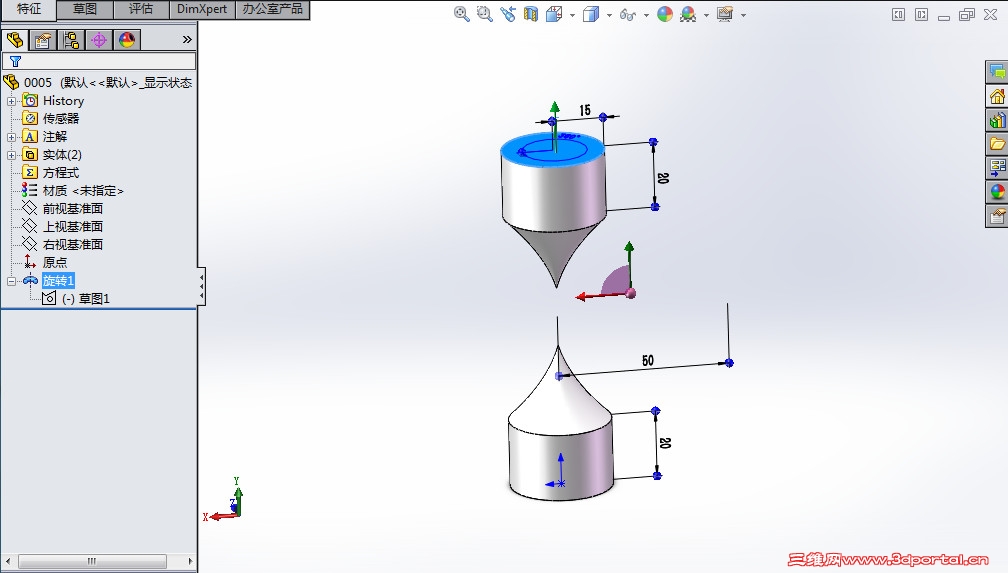This screenshot has width=1008, height=573.
Task: Open the Hide/Show Items dropdown arrow
Action: 646,15
